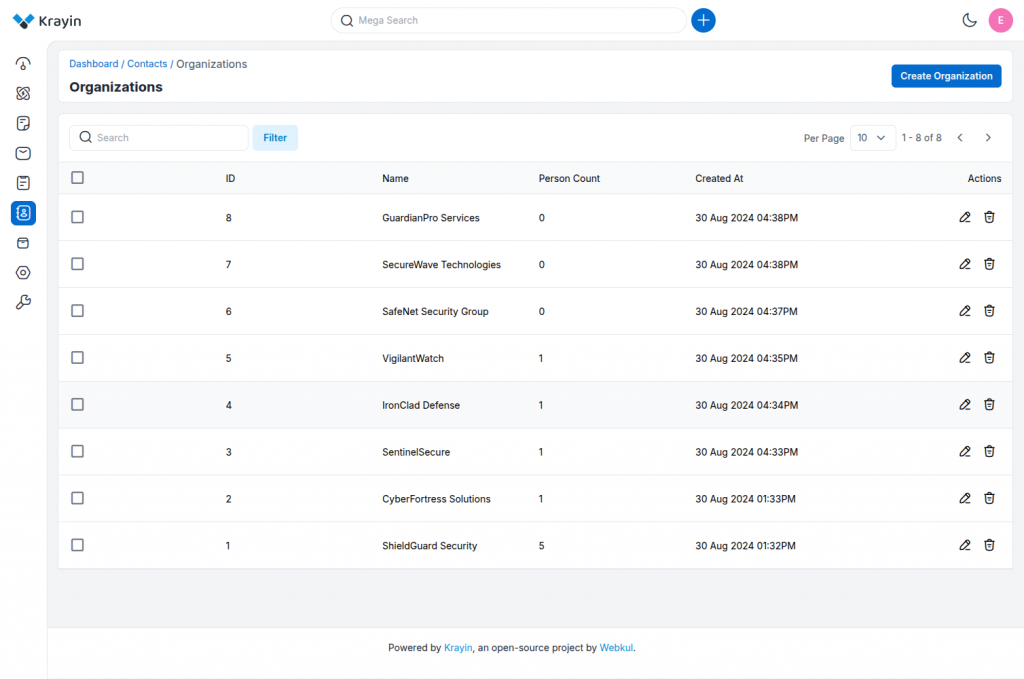Open the Activities icon in sidebar
Image resolution: width=1024 pixels, height=679 pixels.
(x=23, y=183)
